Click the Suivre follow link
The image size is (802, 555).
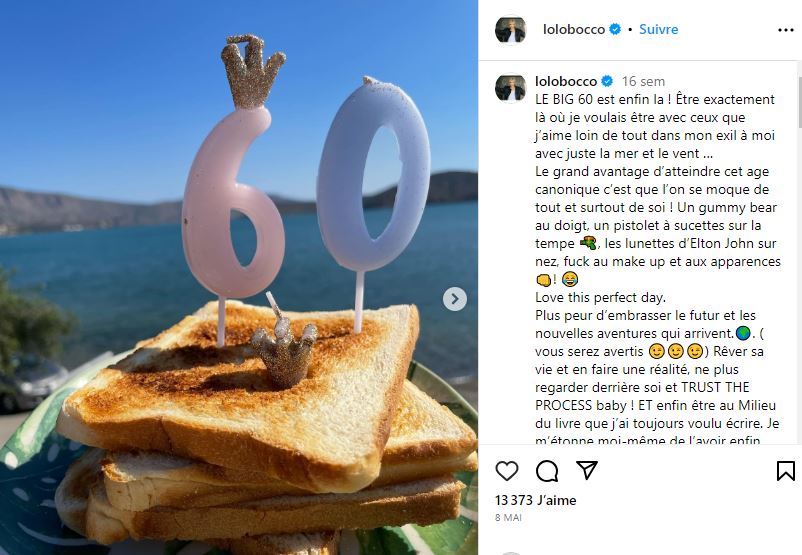tap(658, 29)
